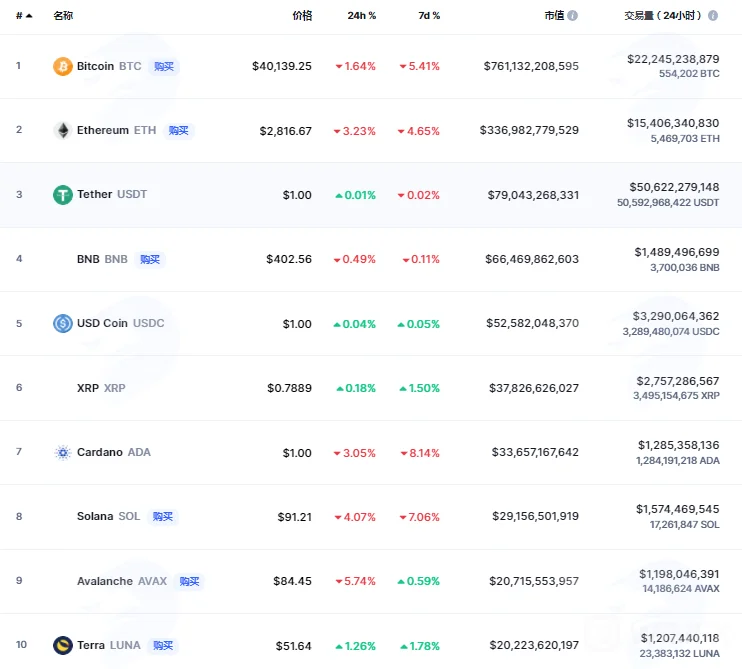Open the 市值 info tooltip icon
Screen dimensions: 742x669
tap(573, 16)
